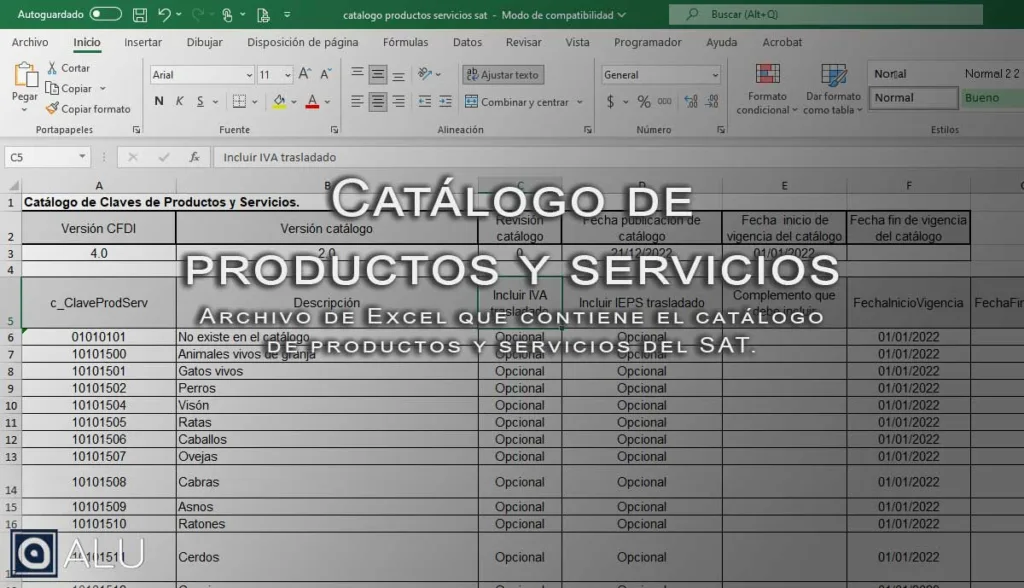The height and width of the screenshot is (588, 1024).
Task: Click the Cortar scissors icon
Action: click(53, 68)
